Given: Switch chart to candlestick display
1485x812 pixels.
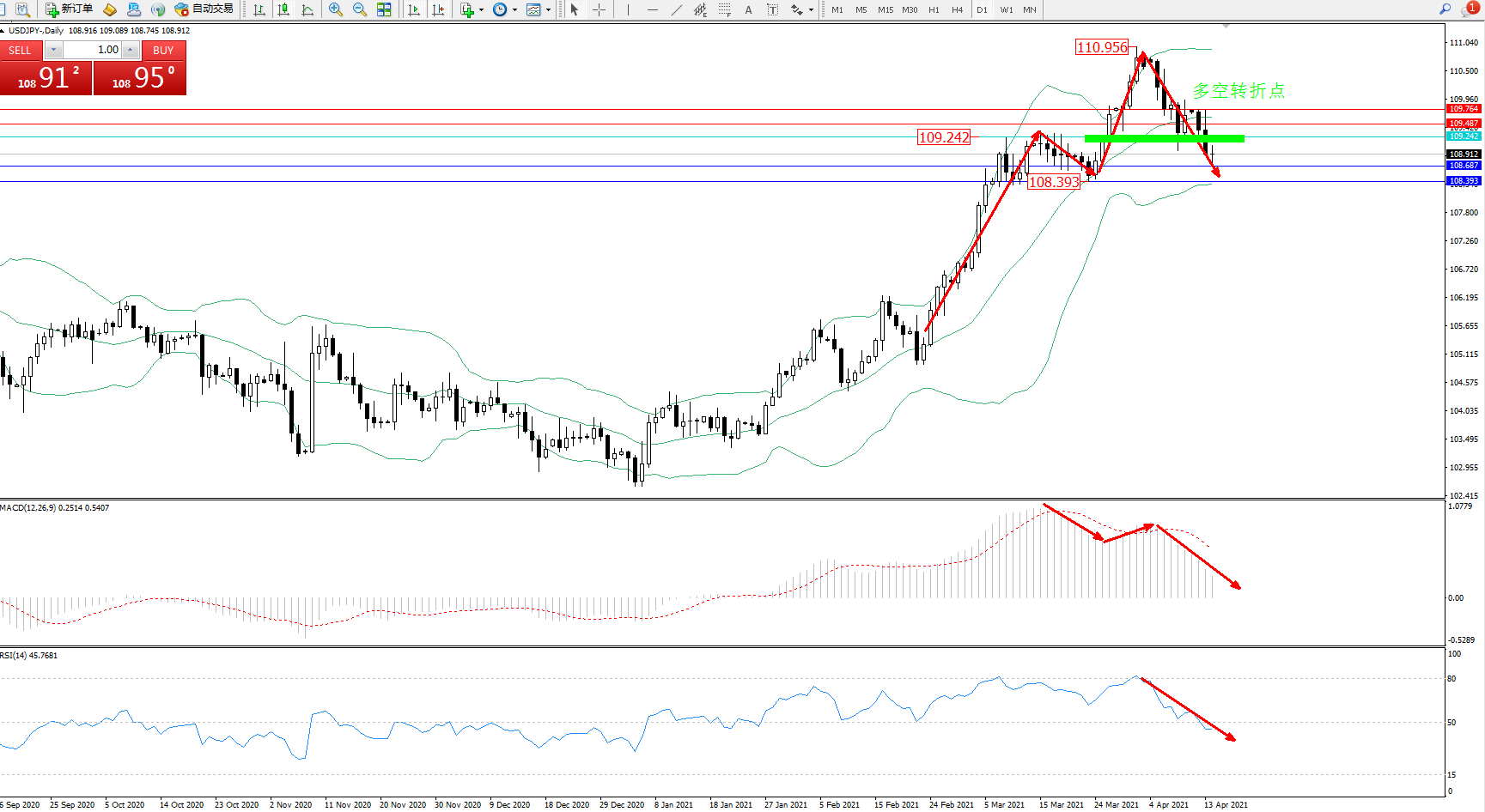Looking at the screenshot, I should [283, 9].
